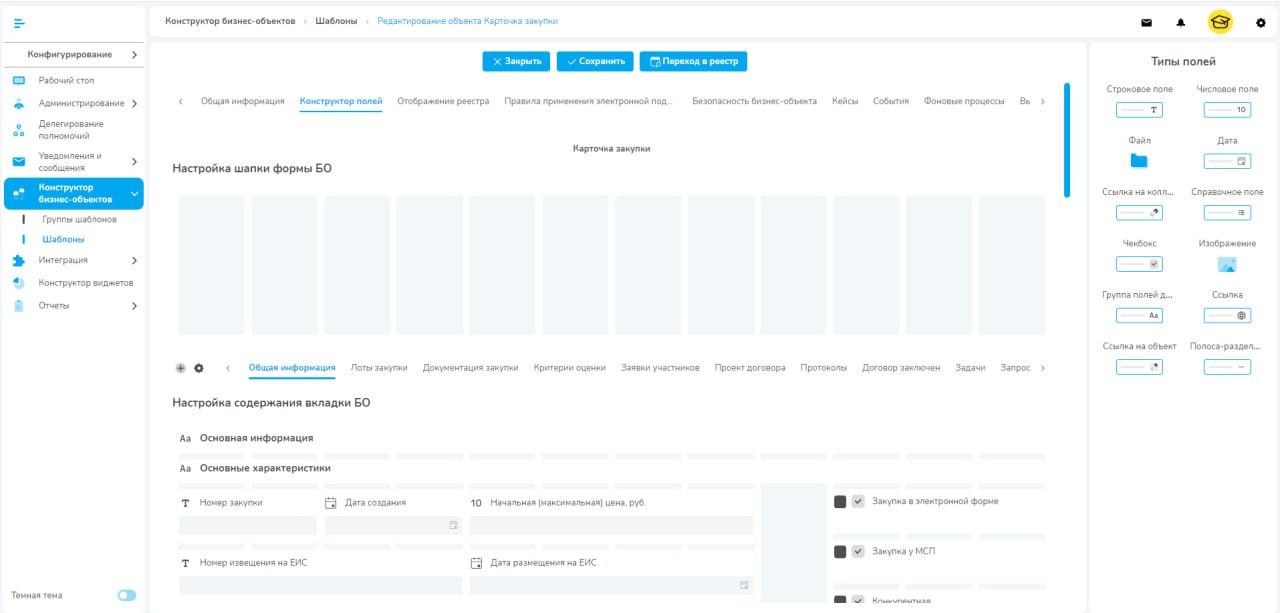
Task: Click the Рабочий стол monitor icon
Action: (18, 80)
